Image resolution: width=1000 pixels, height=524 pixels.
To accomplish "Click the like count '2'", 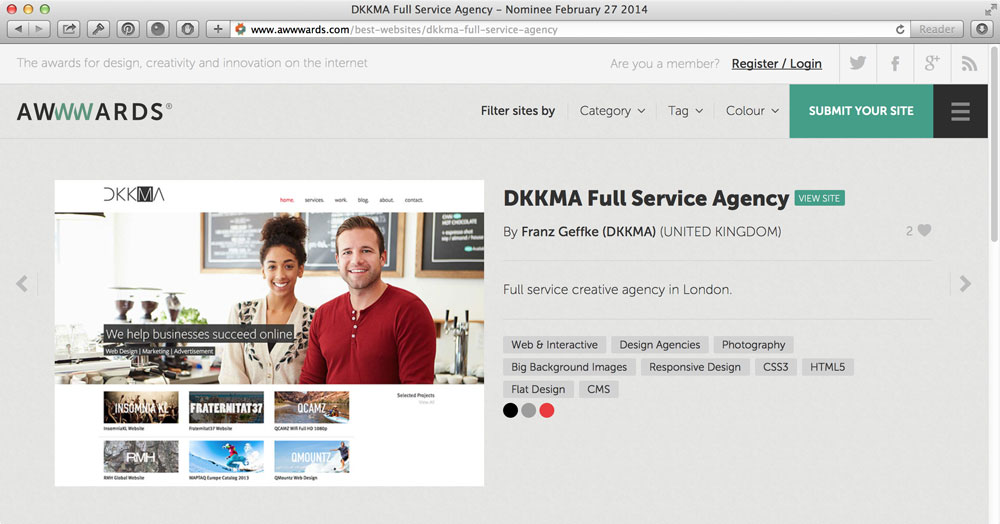I will 909,231.
